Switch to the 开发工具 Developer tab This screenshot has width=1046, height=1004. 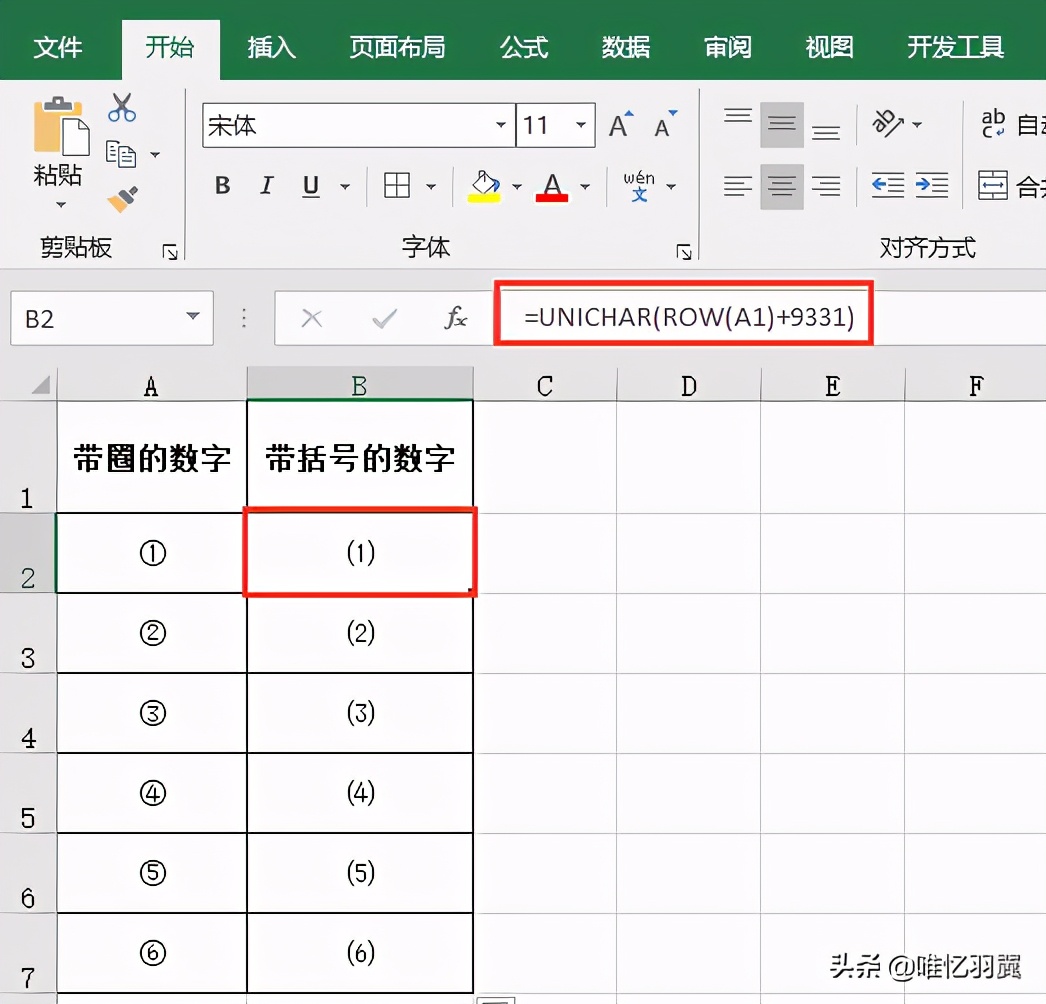tap(955, 47)
